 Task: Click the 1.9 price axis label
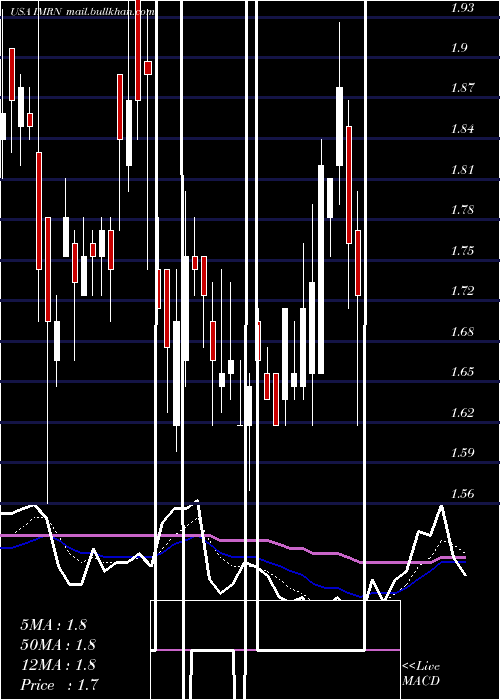(460, 48)
